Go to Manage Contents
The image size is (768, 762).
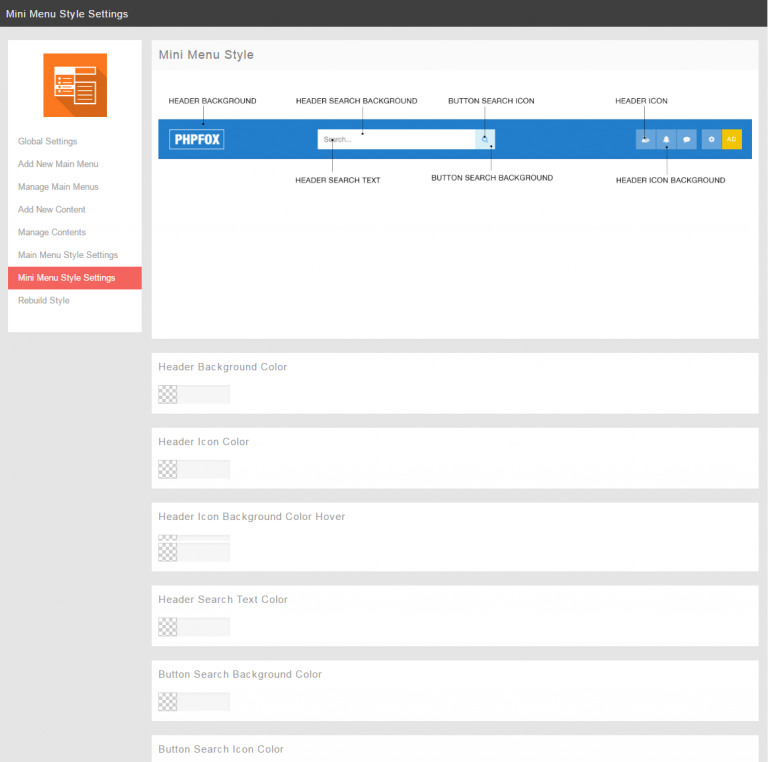52,232
